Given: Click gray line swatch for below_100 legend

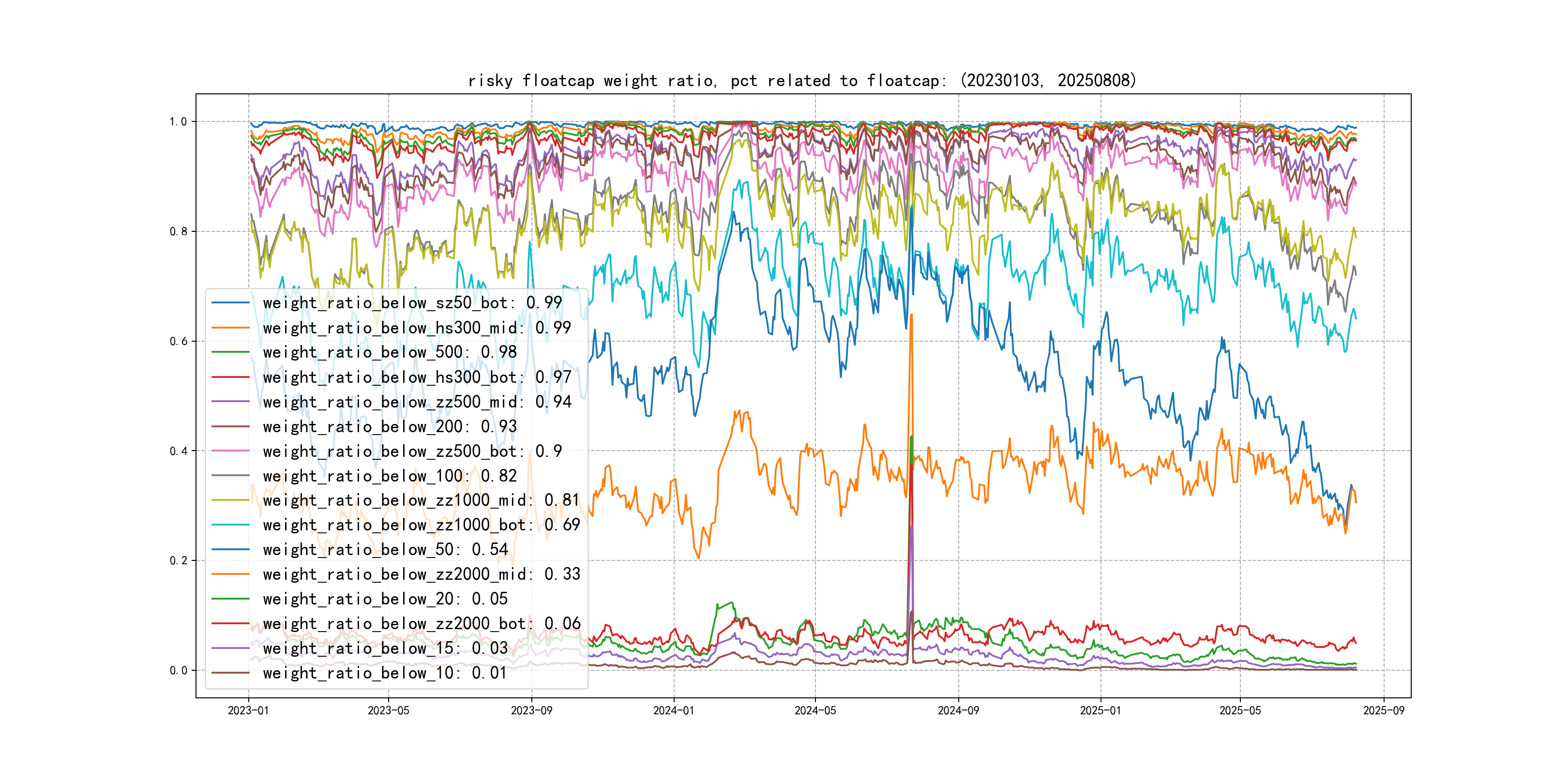Looking at the screenshot, I should click(231, 475).
